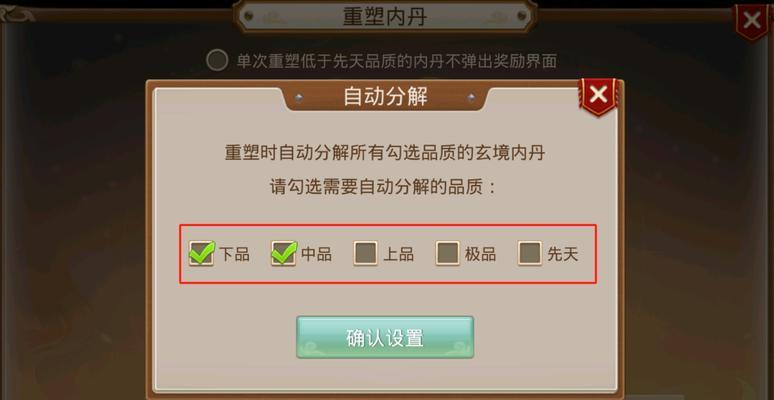Click the 单次重塑低于先天品质 option text
The image size is (774, 400).
[x=397, y=61]
